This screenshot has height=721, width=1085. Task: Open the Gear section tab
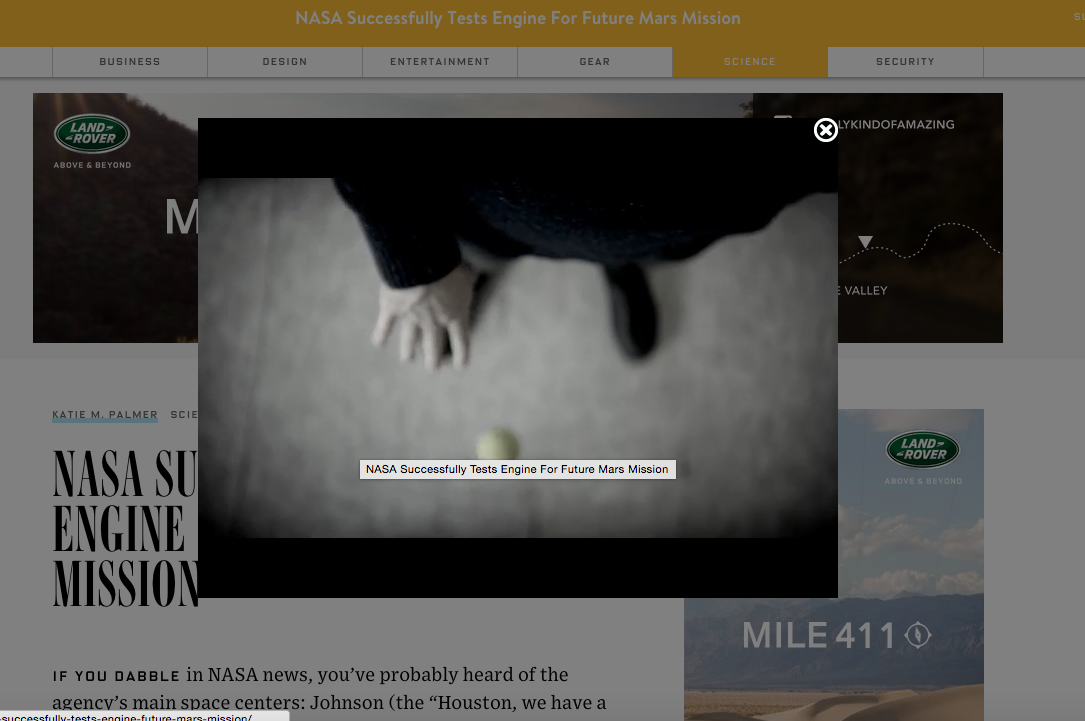[595, 62]
